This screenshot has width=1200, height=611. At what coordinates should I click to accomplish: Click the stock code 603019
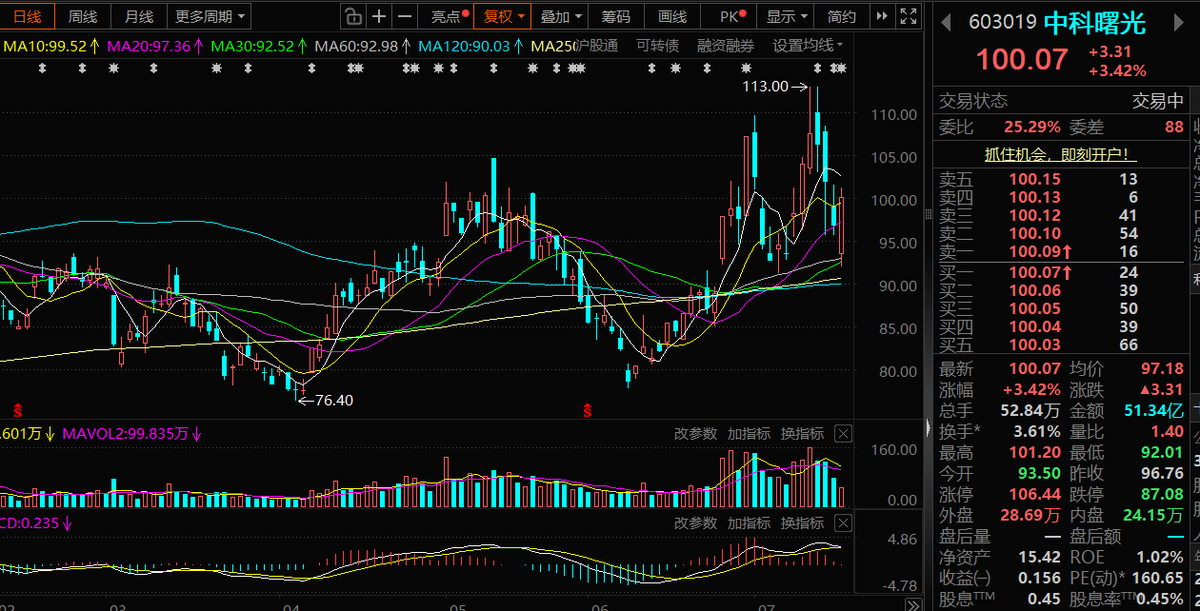[x=1003, y=24]
